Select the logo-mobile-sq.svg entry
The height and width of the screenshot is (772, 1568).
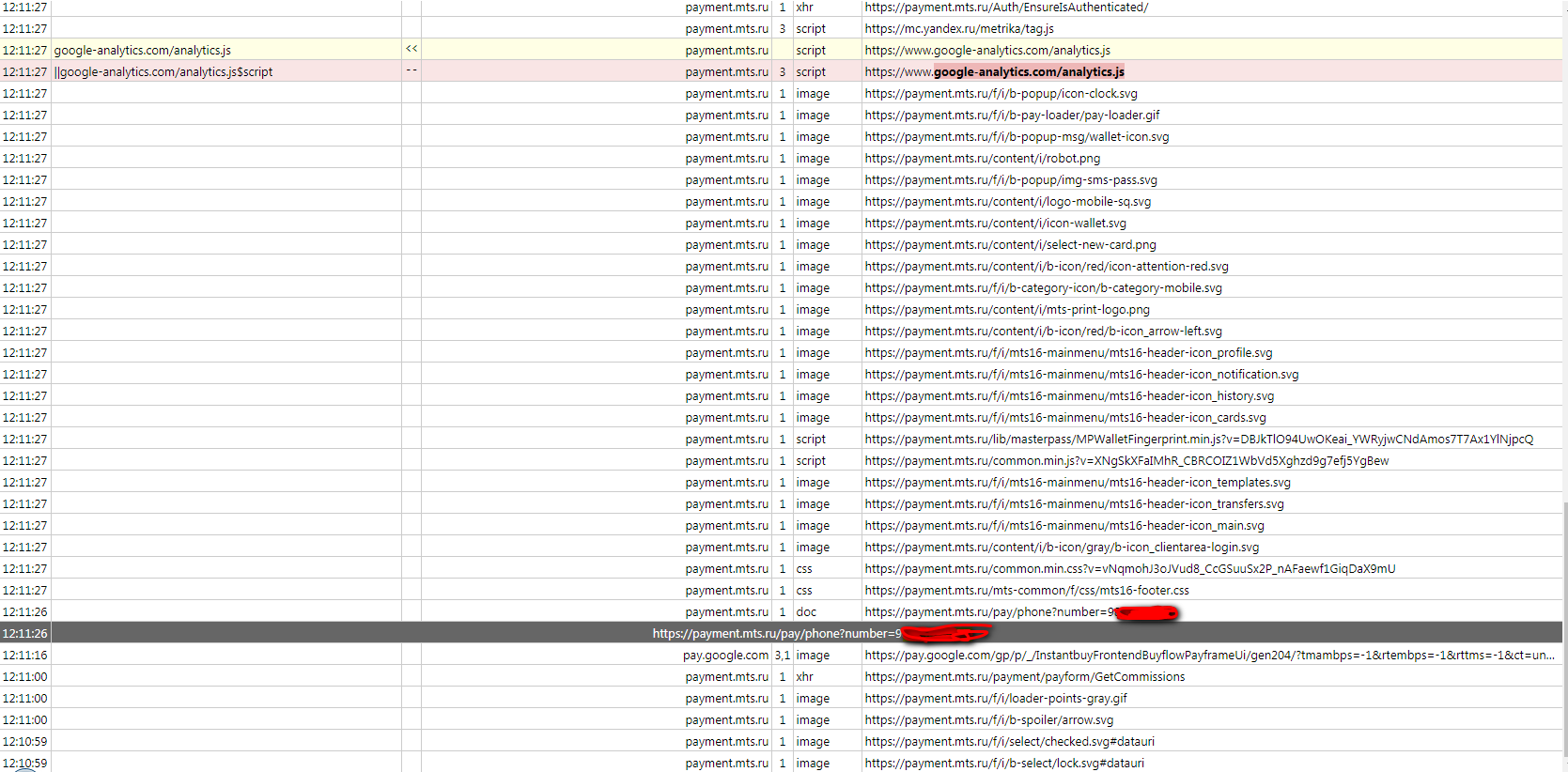1007,202
